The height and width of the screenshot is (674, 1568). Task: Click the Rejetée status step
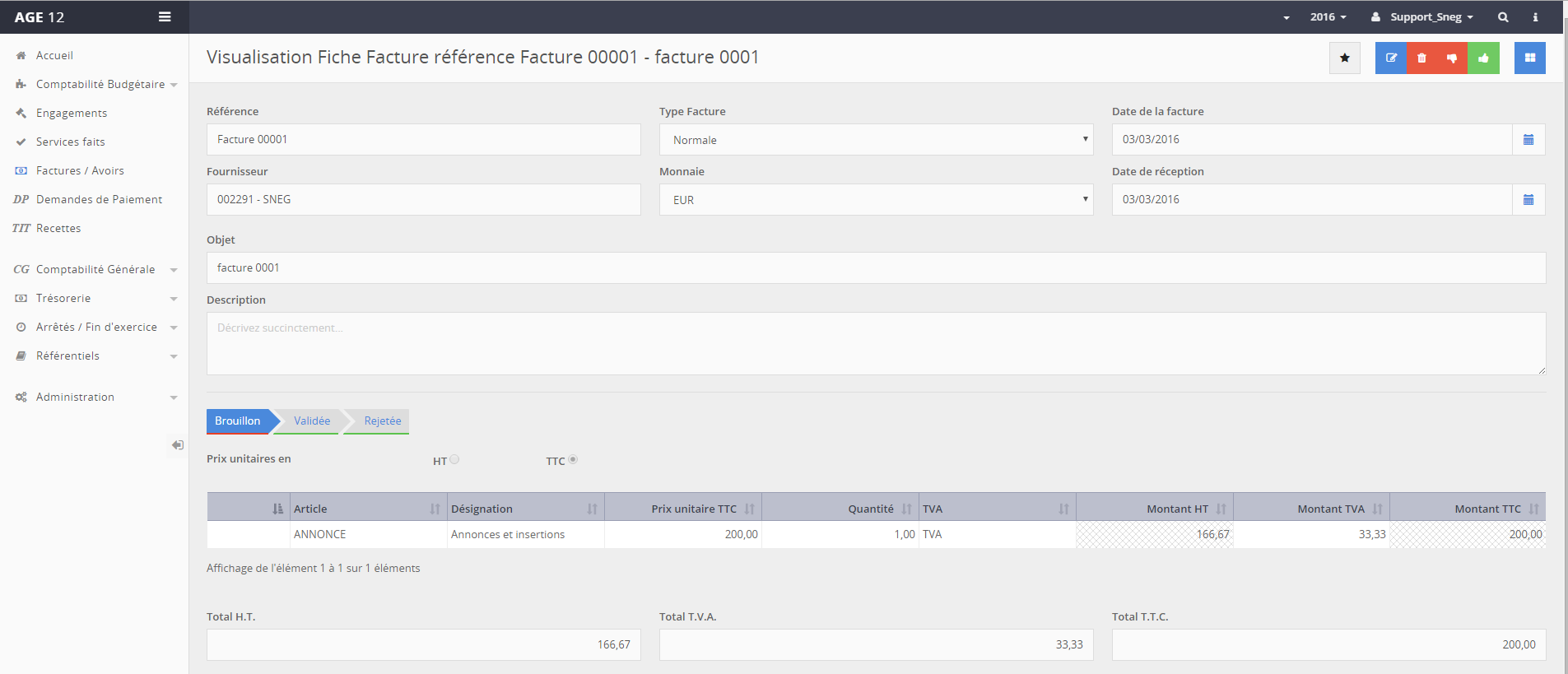pyautogui.click(x=383, y=421)
